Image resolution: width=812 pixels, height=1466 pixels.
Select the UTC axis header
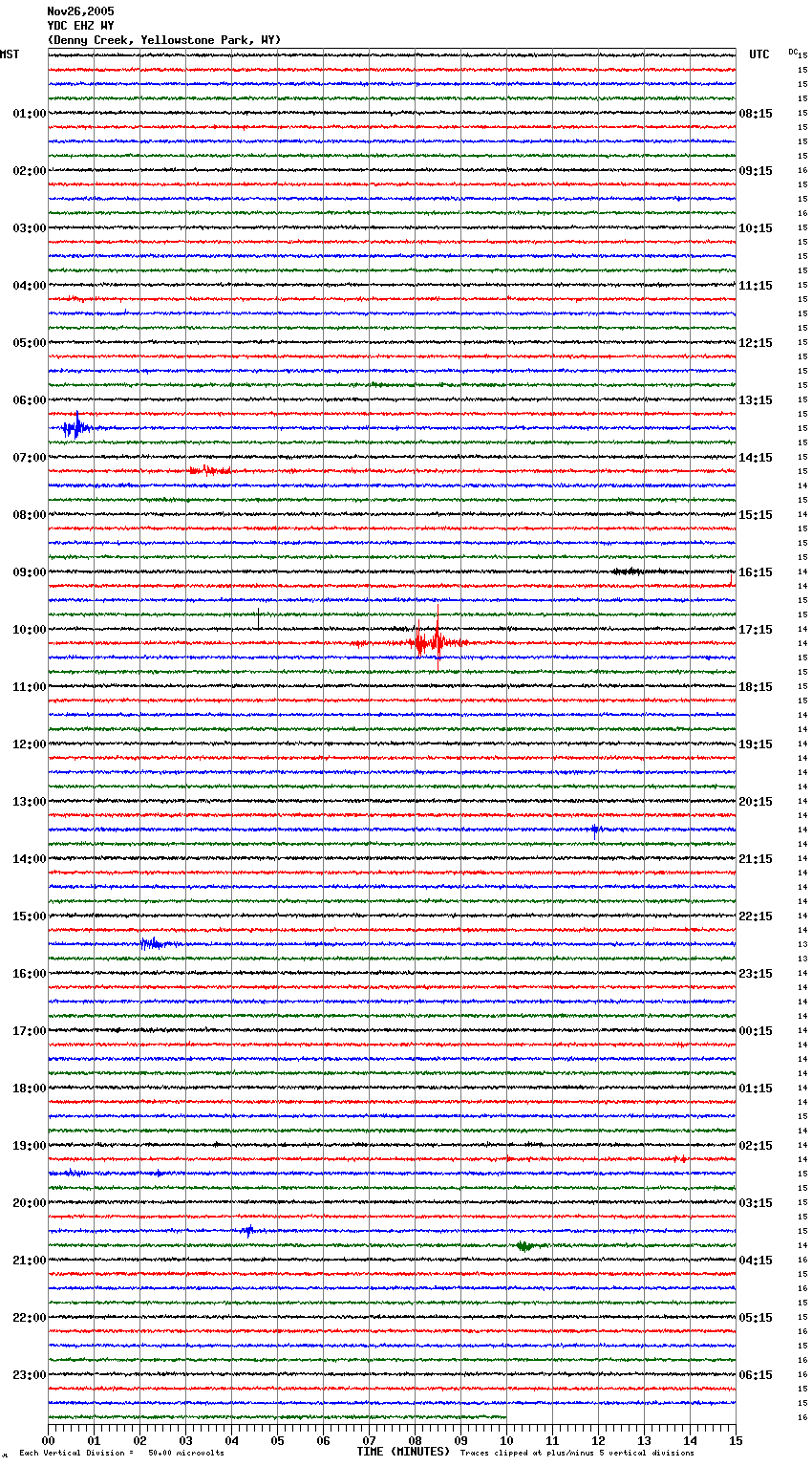click(759, 54)
